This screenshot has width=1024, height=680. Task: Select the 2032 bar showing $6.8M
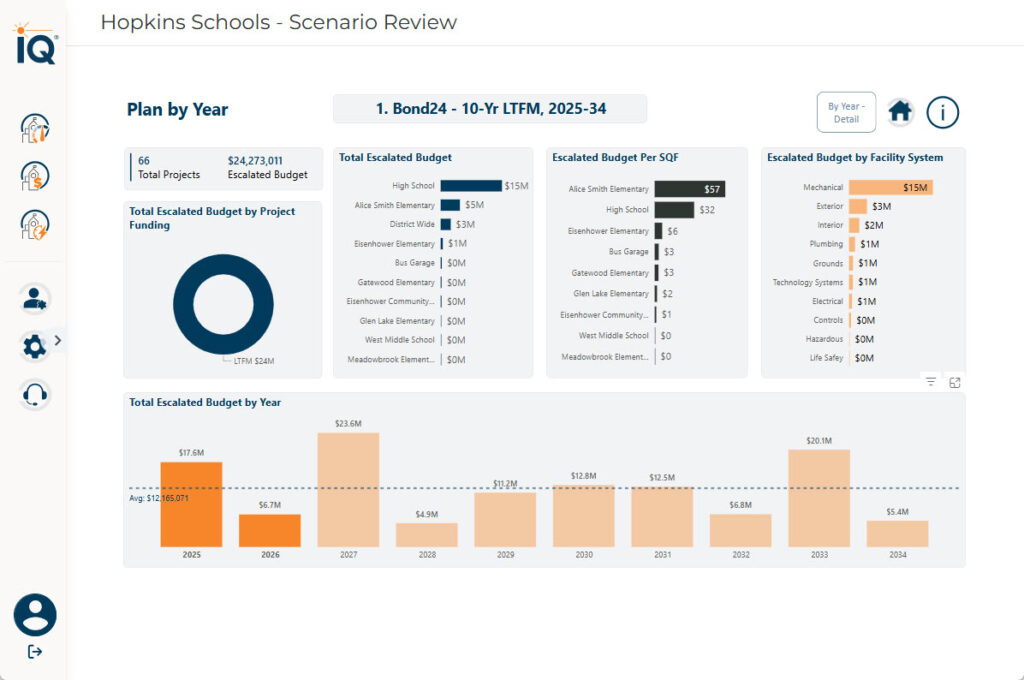tap(741, 530)
